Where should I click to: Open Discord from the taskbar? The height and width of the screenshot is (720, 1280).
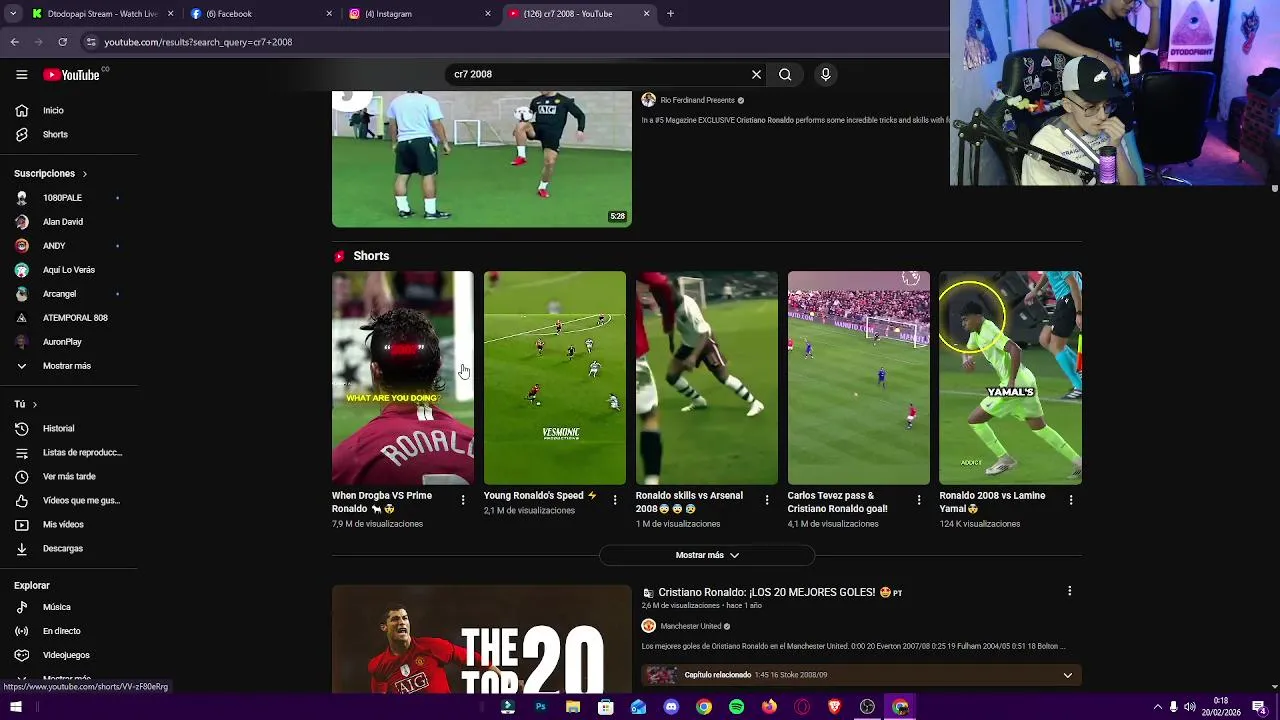671,707
